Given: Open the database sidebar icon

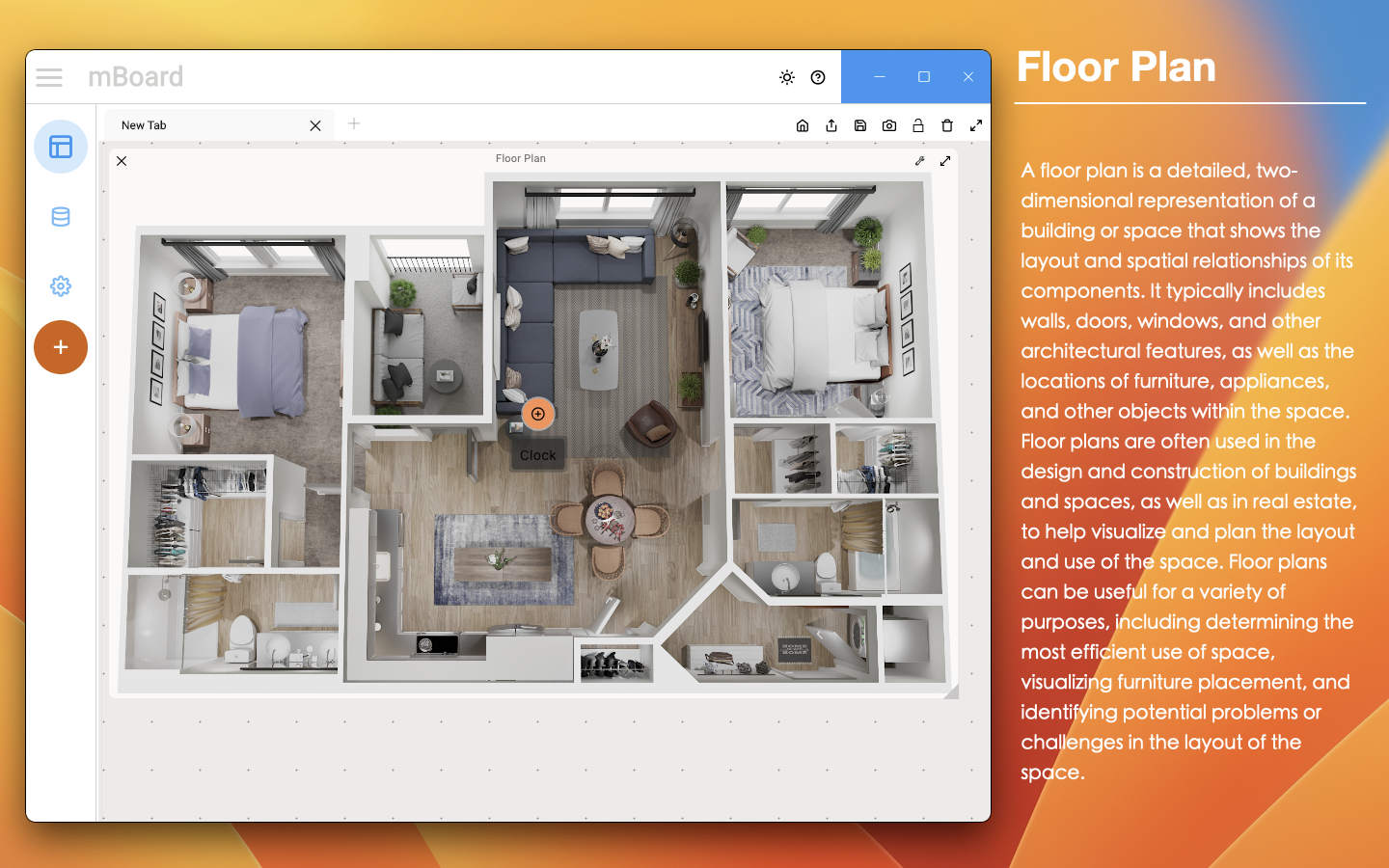Looking at the screenshot, I should tap(61, 217).
